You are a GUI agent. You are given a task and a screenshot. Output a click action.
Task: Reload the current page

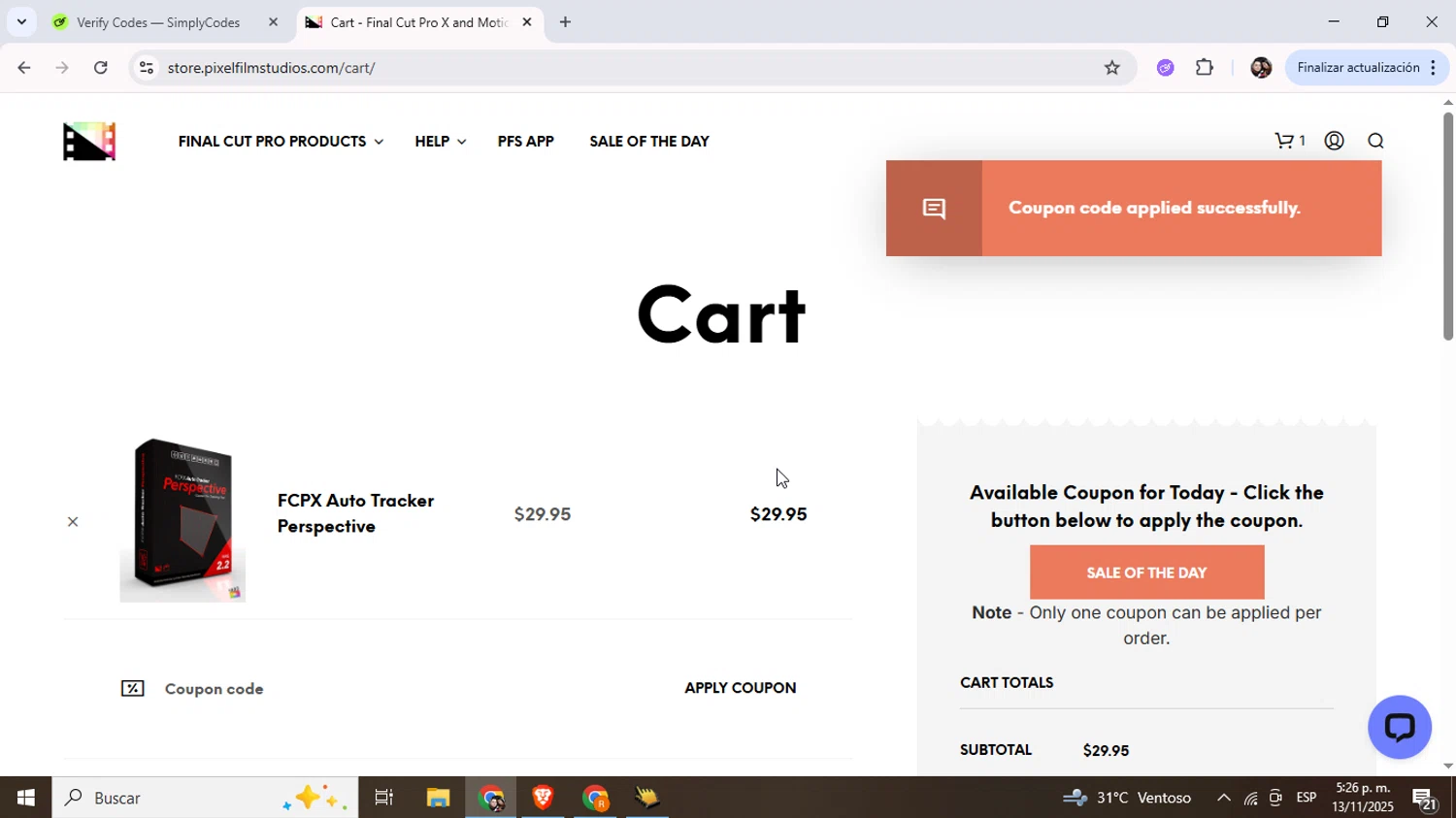coord(101,68)
